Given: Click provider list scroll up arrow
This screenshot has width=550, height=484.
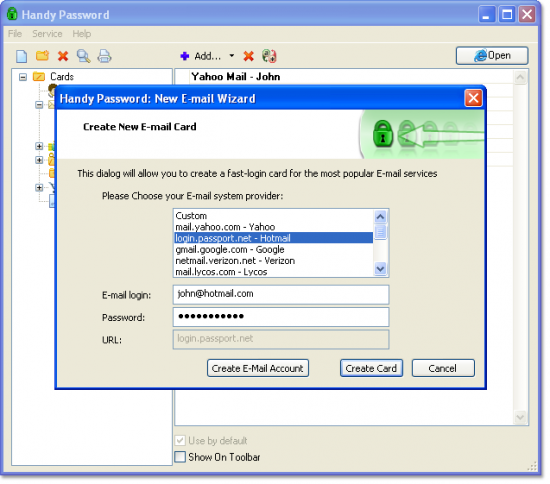Looking at the screenshot, I should (381, 216).
